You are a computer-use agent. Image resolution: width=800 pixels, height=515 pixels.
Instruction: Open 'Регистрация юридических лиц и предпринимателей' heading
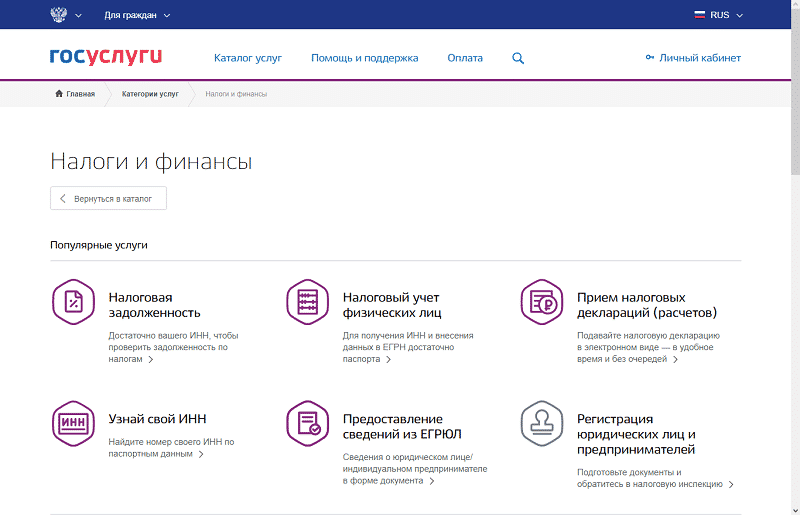(x=636, y=434)
